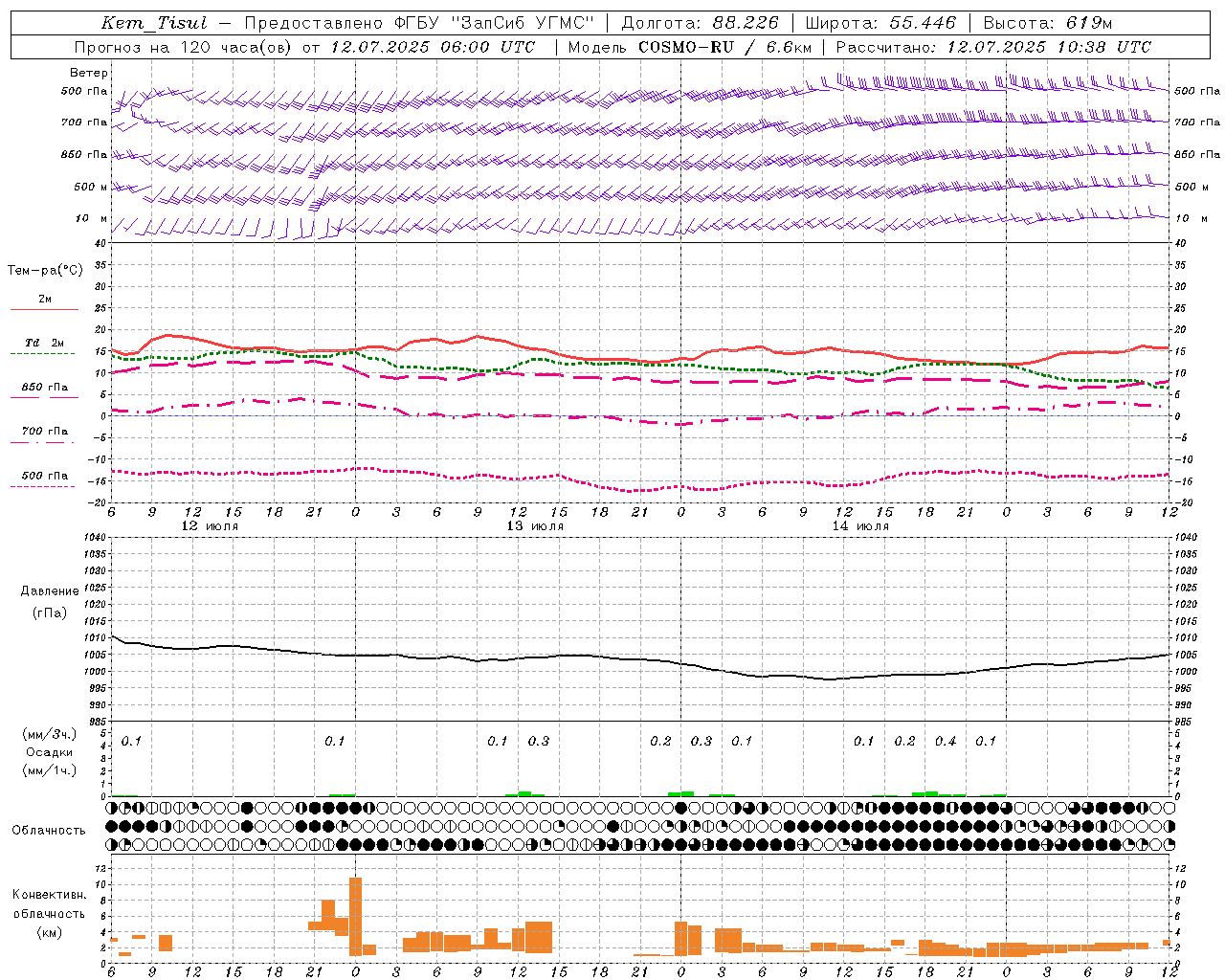Select the longitude value 88.226
This screenshot has height=980, width=1225.
point(746,23)
